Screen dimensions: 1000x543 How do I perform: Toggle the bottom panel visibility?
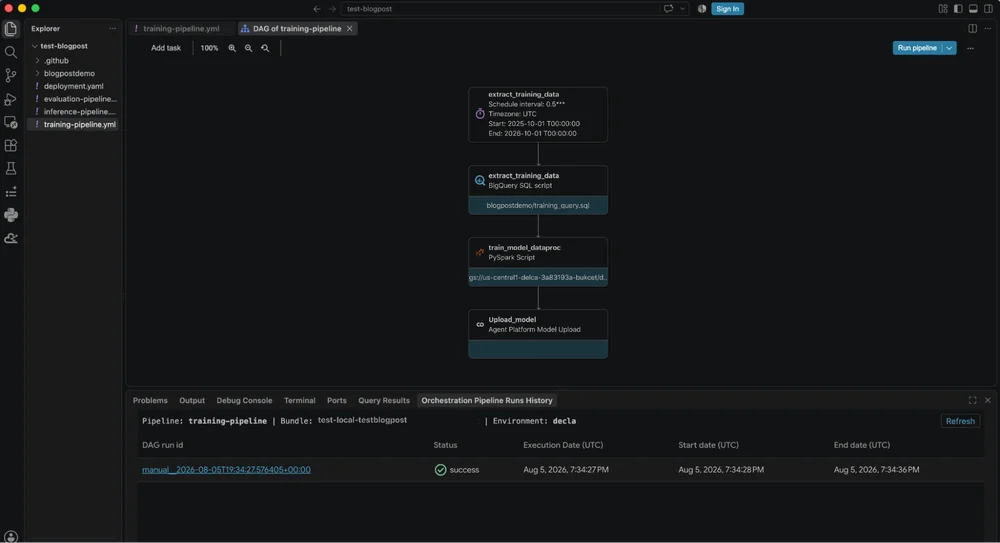(973, 9)
